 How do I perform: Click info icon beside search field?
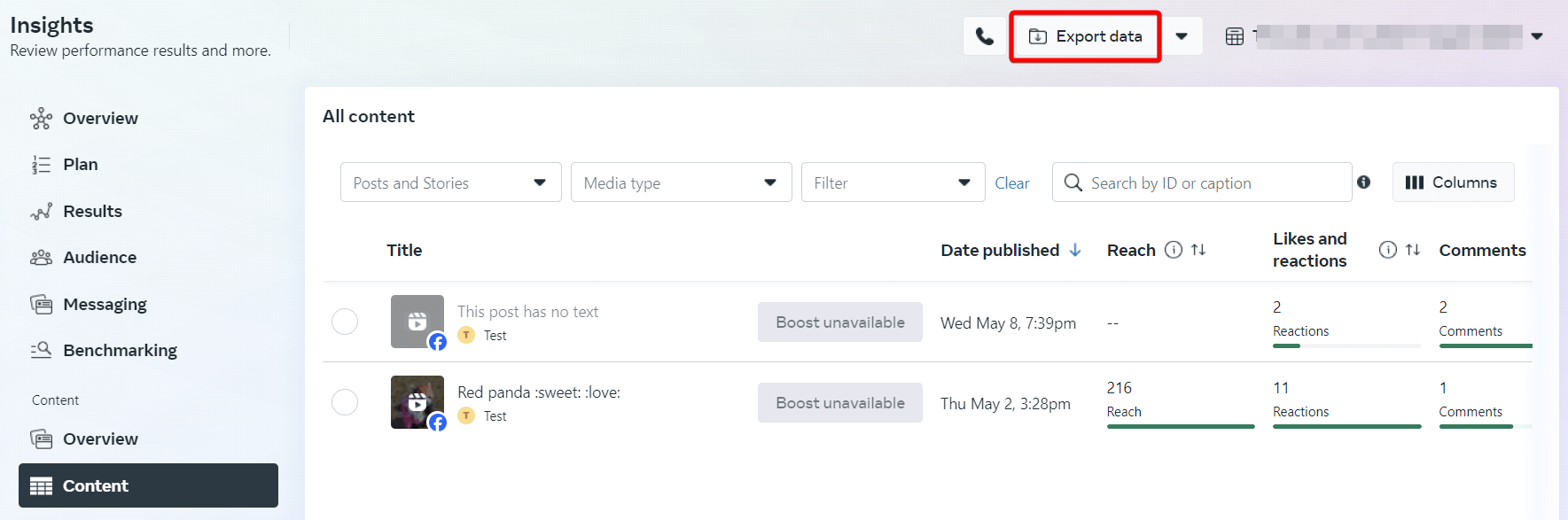click(x=1363, y=182)
